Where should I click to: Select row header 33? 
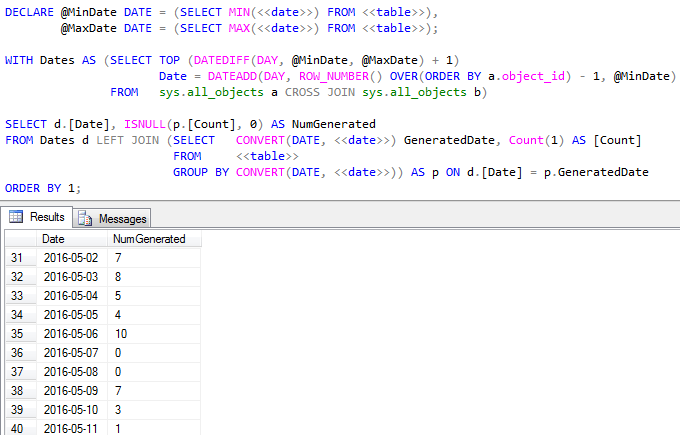pos(20,296)
